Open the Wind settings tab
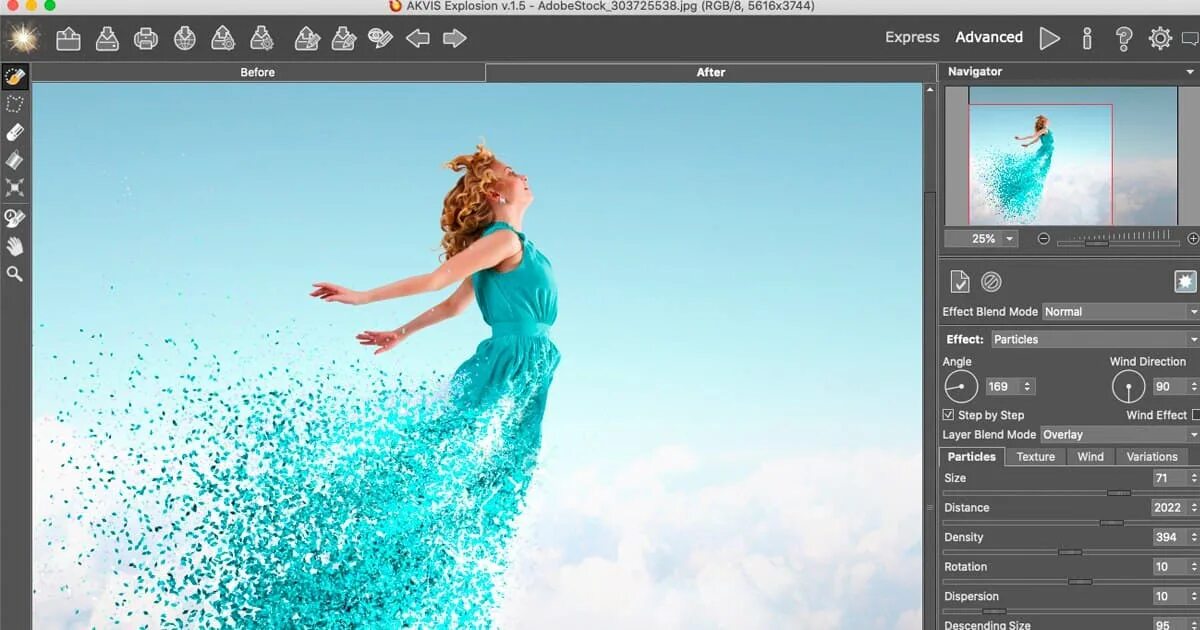 (x=1090, y=456)
